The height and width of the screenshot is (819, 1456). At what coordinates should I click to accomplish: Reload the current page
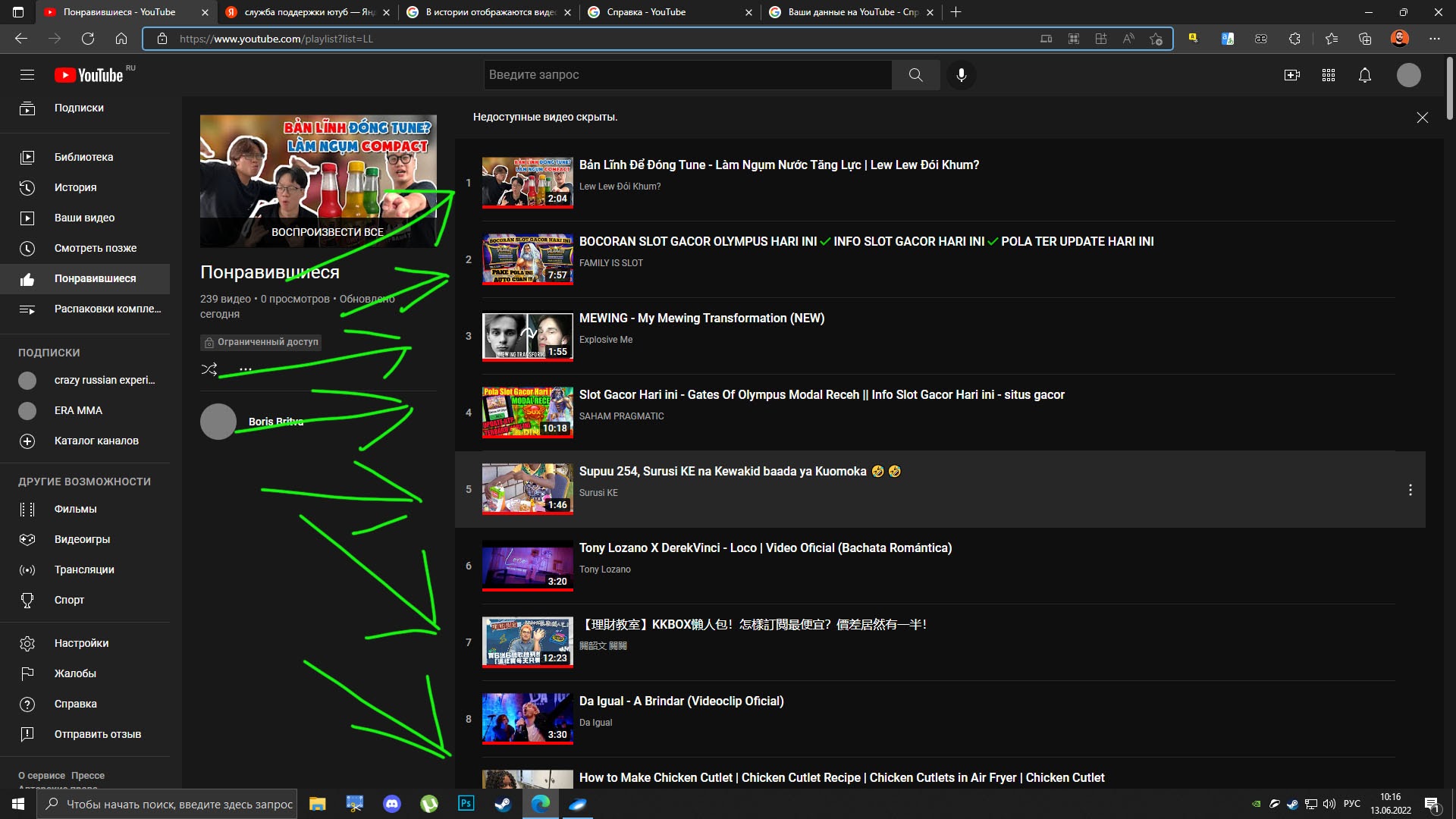click(88, 39)
